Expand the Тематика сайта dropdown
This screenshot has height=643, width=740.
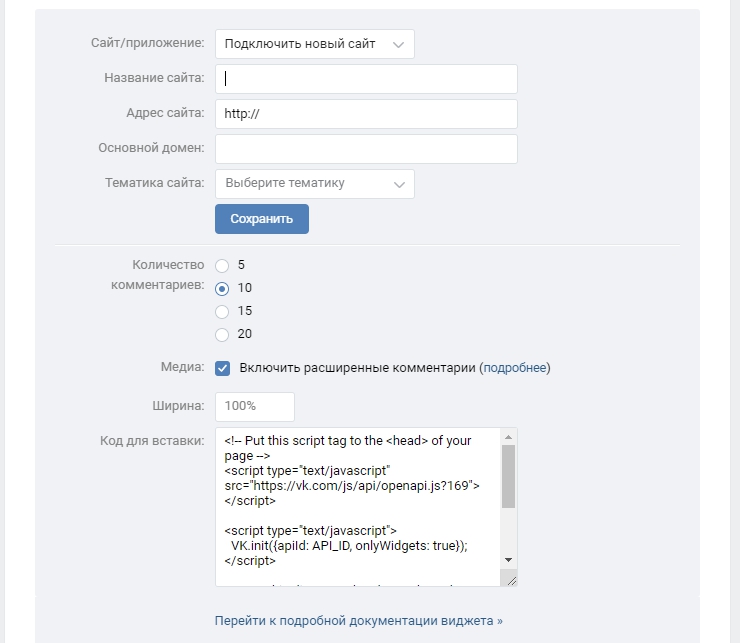click(314, 184)
